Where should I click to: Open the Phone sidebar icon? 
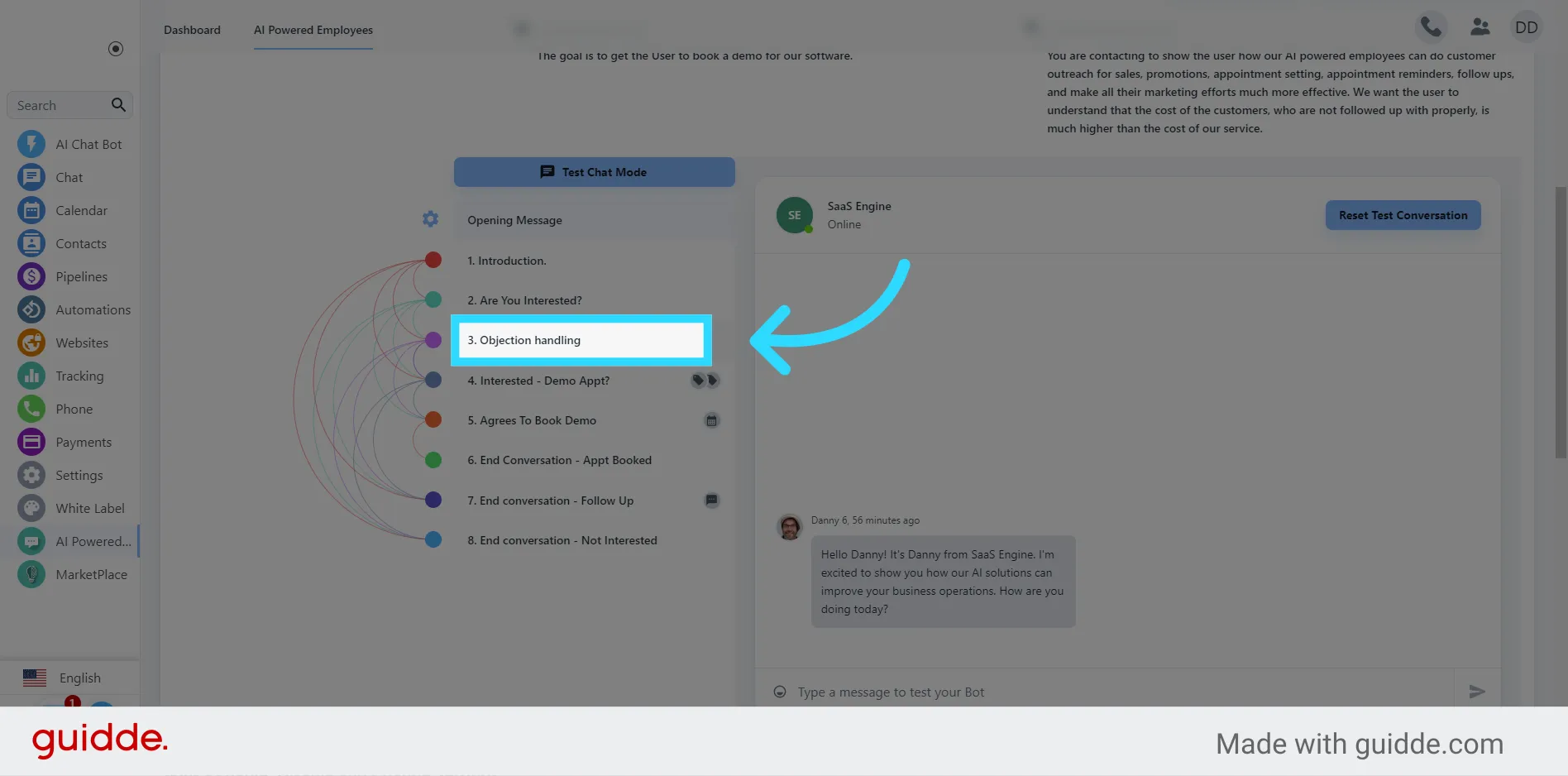click(x=31, y=409)
